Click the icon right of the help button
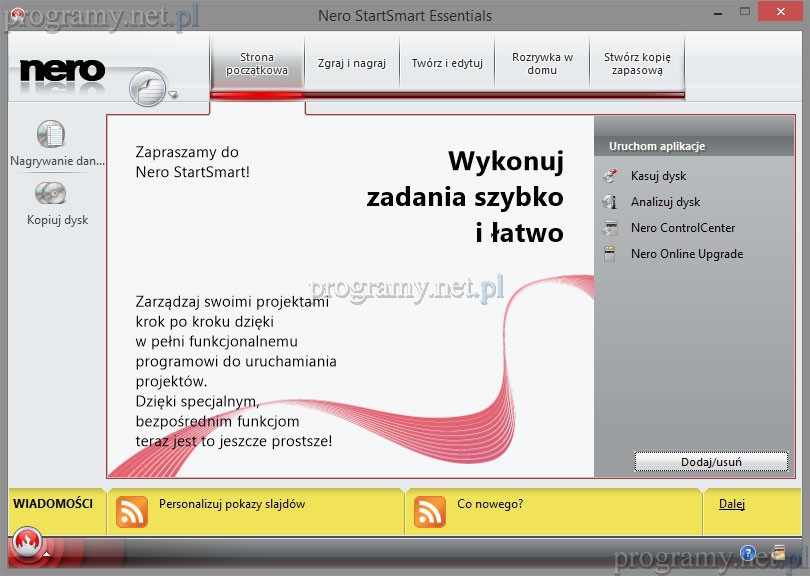The width and height of the screenshot is (810, 576). [x=778, y=553]
